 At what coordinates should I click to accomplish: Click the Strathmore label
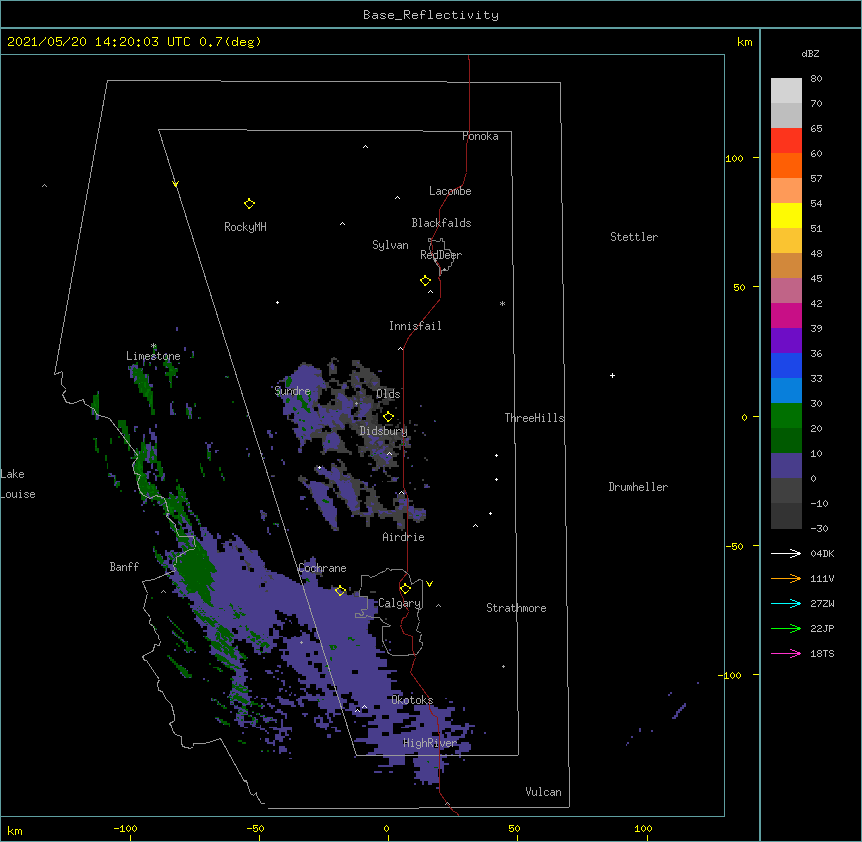pos(516,608)
